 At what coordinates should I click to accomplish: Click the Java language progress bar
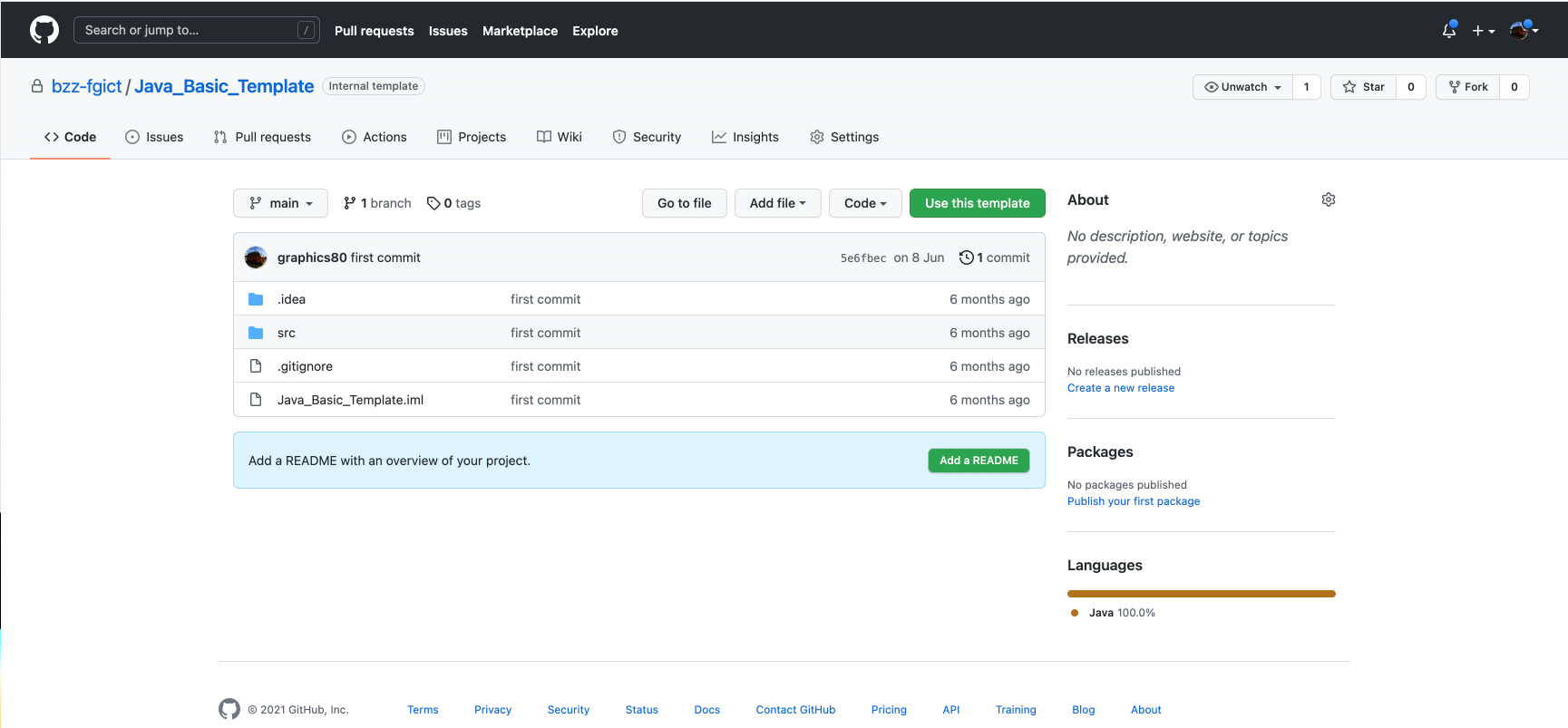point(1201,594)
